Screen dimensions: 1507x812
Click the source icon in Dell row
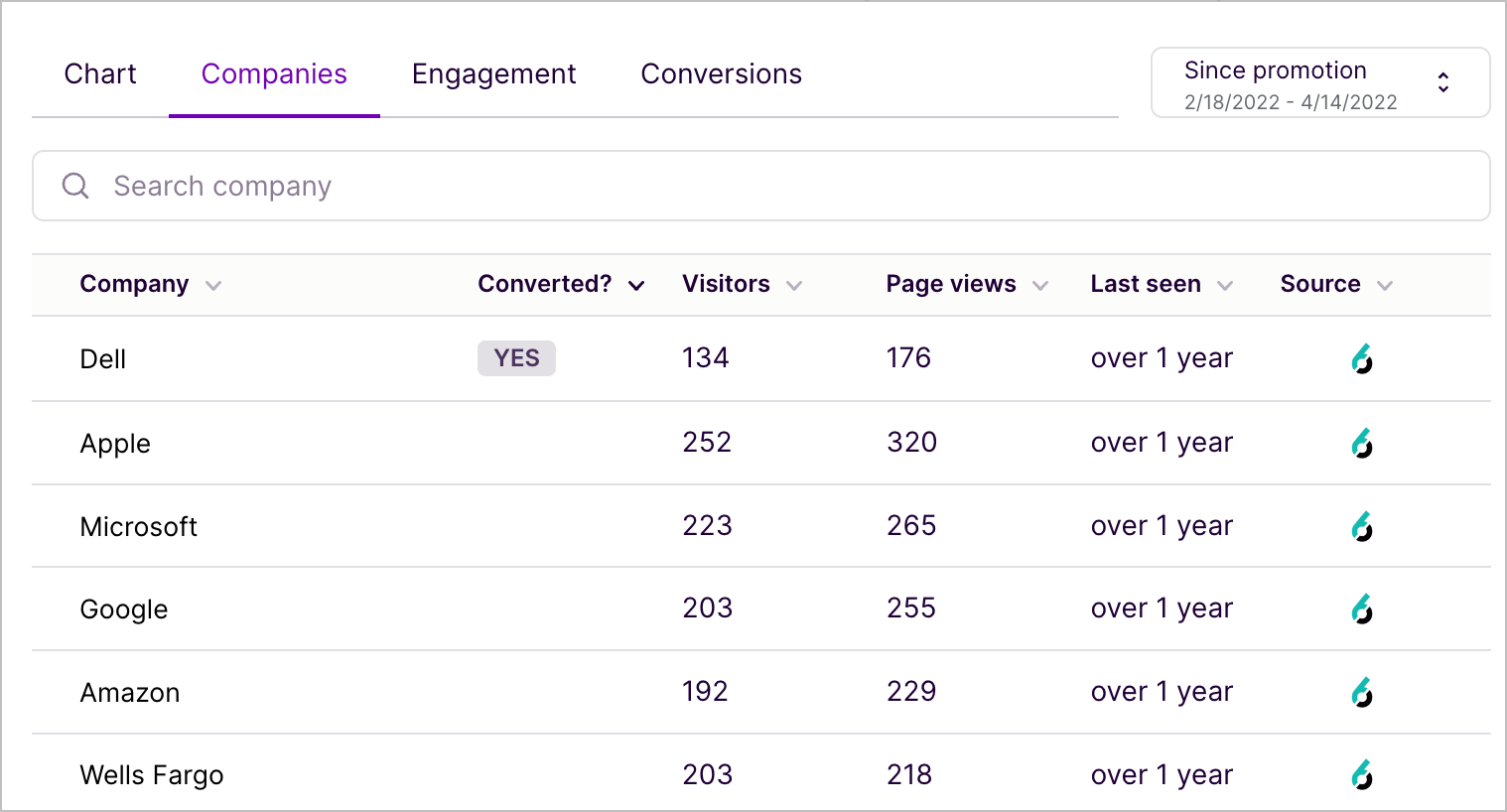click(x=1362, y=358)
